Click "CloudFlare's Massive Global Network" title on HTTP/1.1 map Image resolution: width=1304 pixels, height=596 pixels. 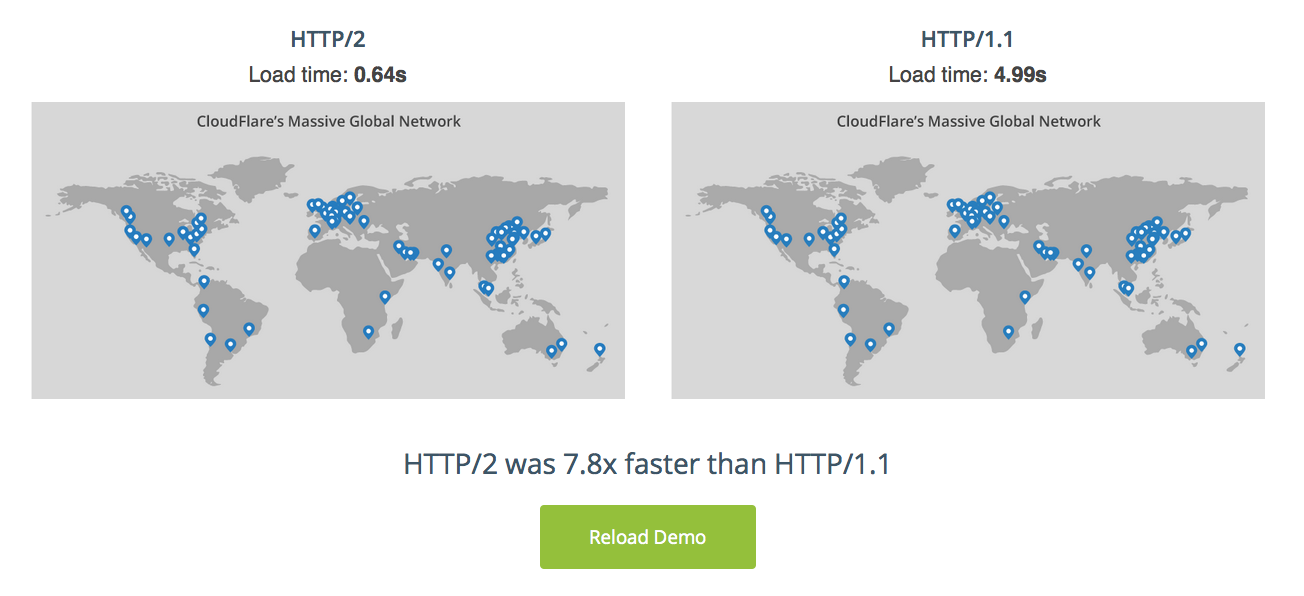point(968,121)
